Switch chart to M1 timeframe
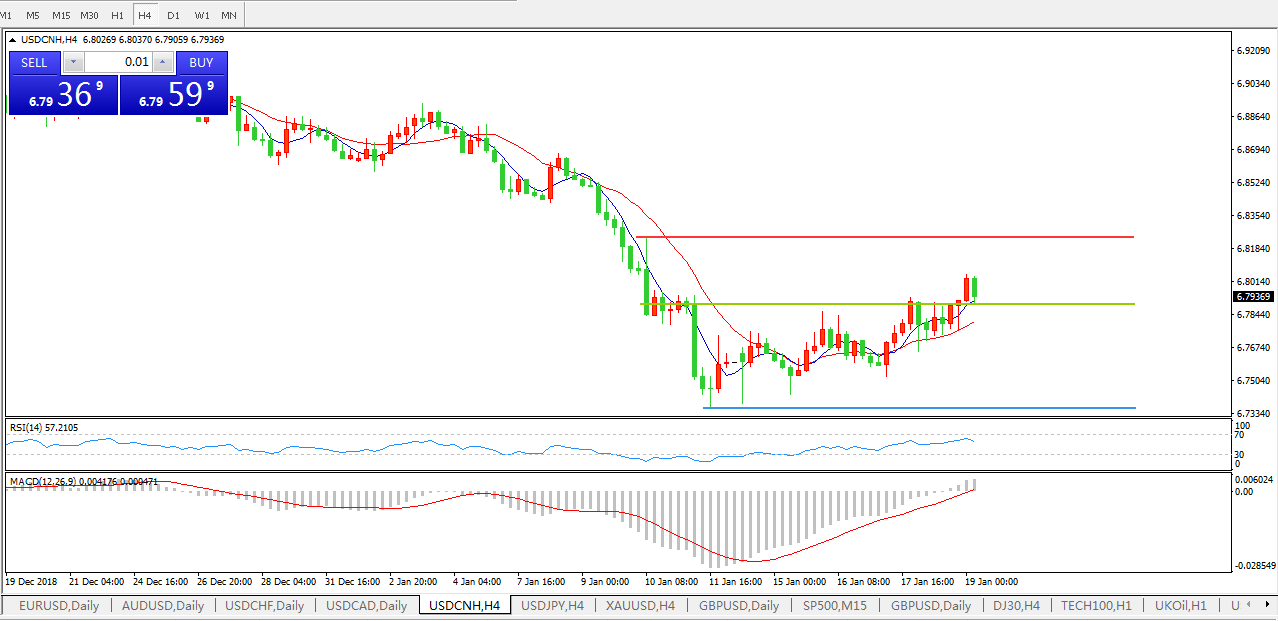 click(x=6, y=15)
